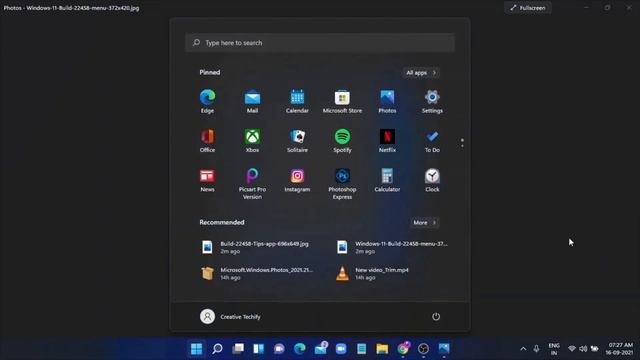Expand More recommended items
Viewport: 640px width, 360px height.
tap(424, 222)
